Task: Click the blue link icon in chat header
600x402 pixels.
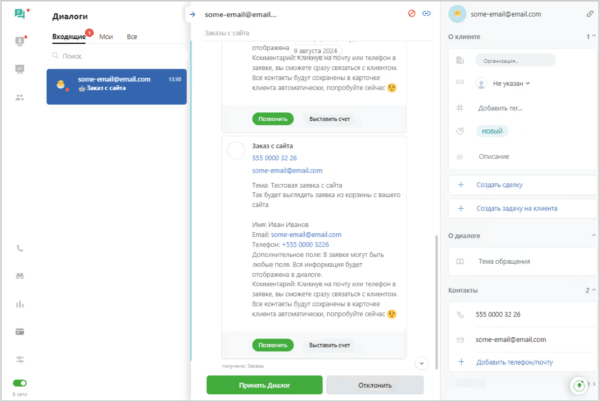Action: 426,14
